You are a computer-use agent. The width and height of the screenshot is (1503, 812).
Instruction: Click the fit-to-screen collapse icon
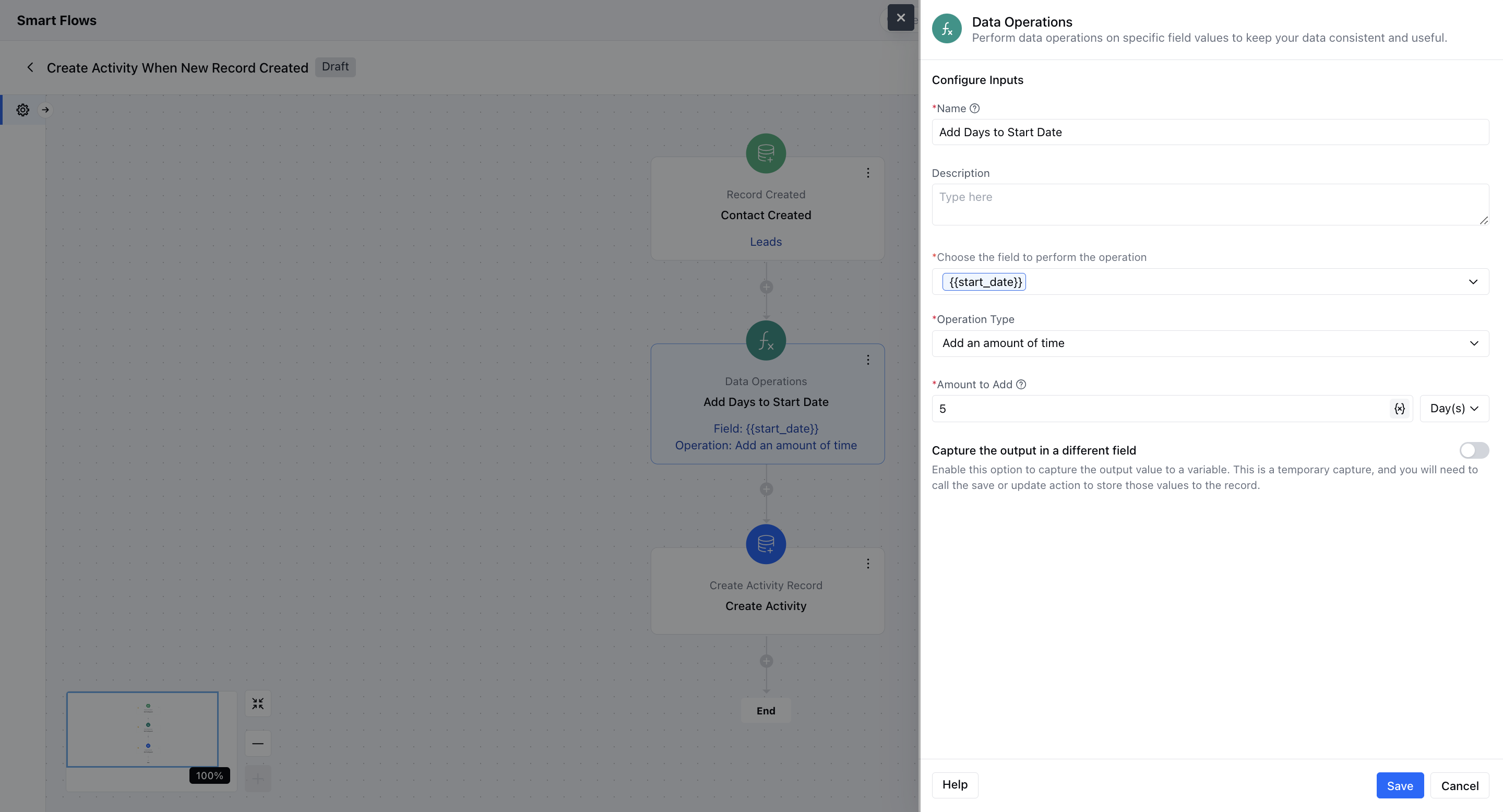(258, 703)
